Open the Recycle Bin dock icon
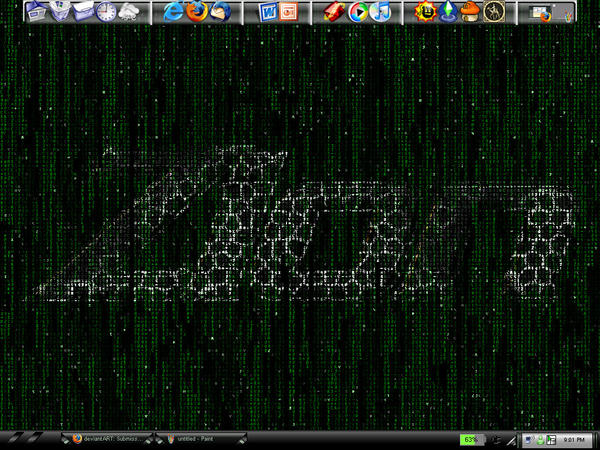The image size is (600, 450). click(x=60, y=11)
